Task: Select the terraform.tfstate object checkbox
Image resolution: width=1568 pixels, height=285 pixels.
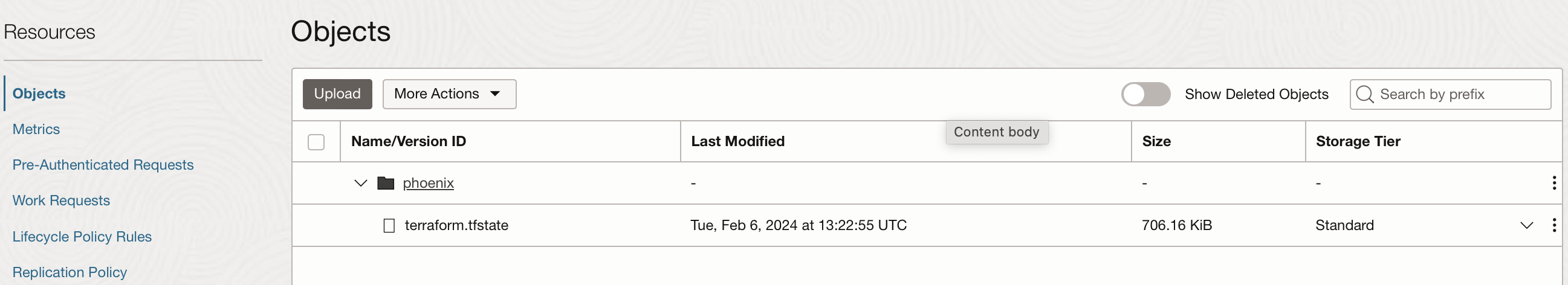Action: 389,226
